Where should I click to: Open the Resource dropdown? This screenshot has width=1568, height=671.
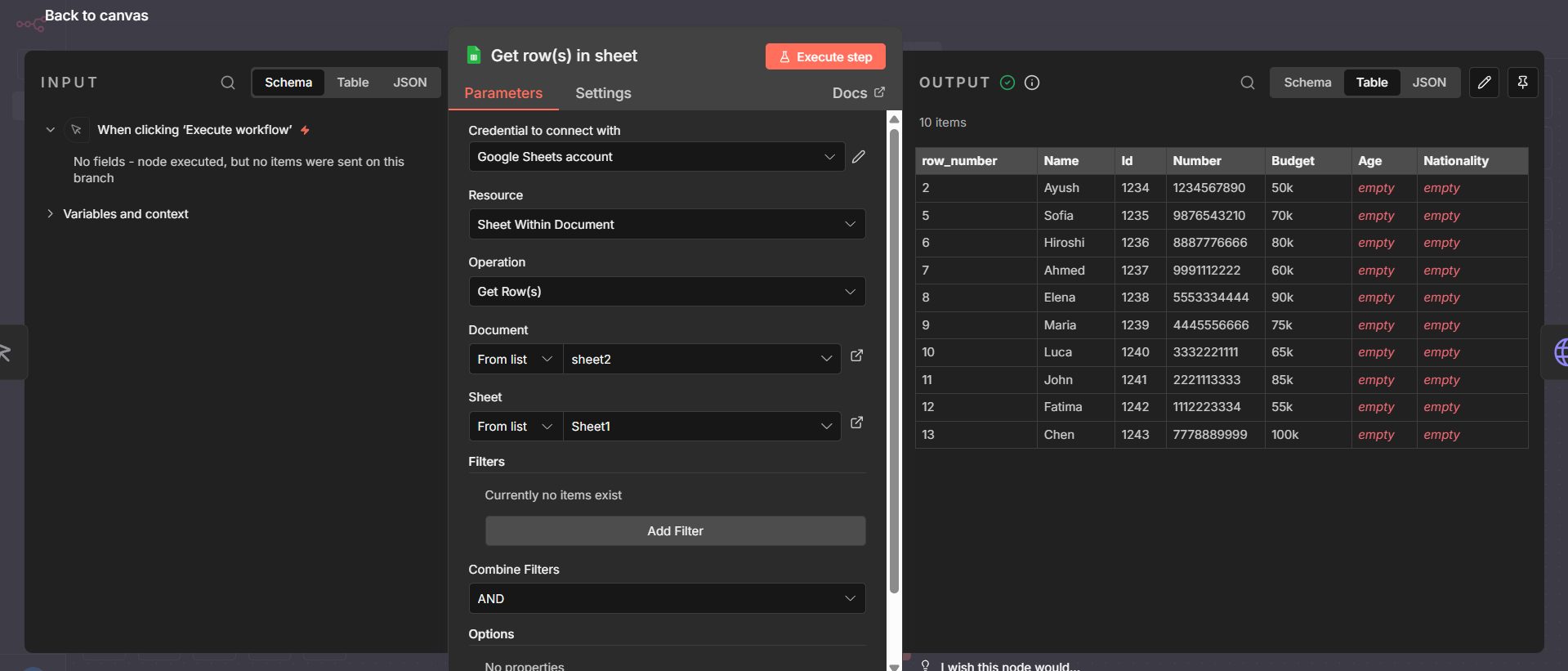(667, 224)
